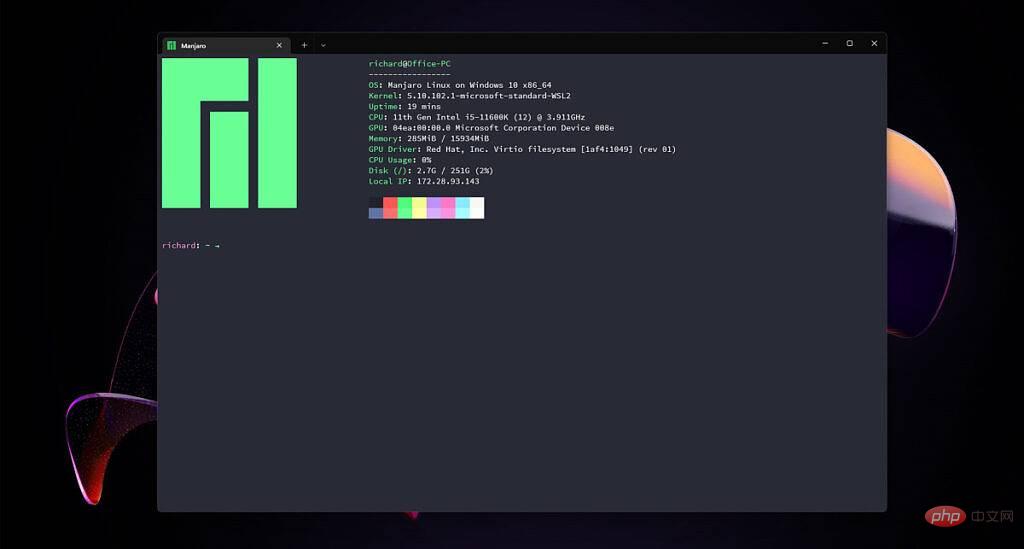Click the OS: Manjaro Linux line
This screenshot has height=549, width=1024.
pyautogui.click(x=460, y=85)
